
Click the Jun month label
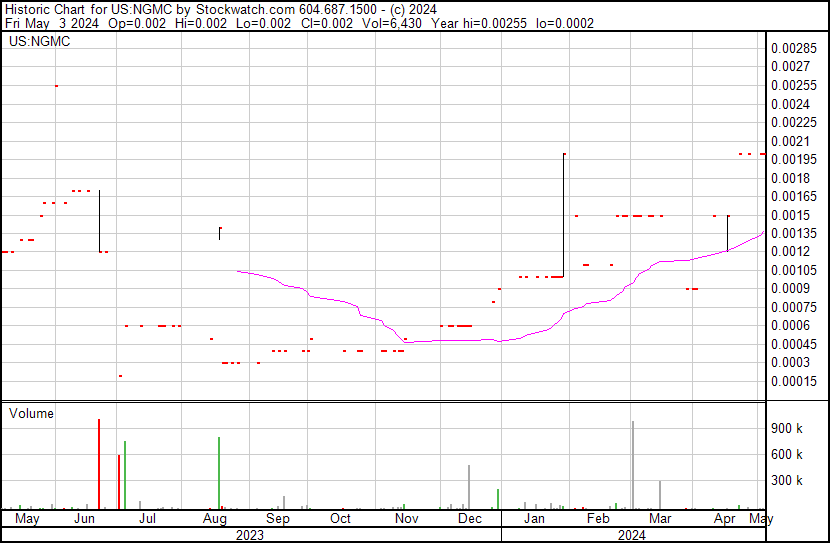[x=84, y=518]
